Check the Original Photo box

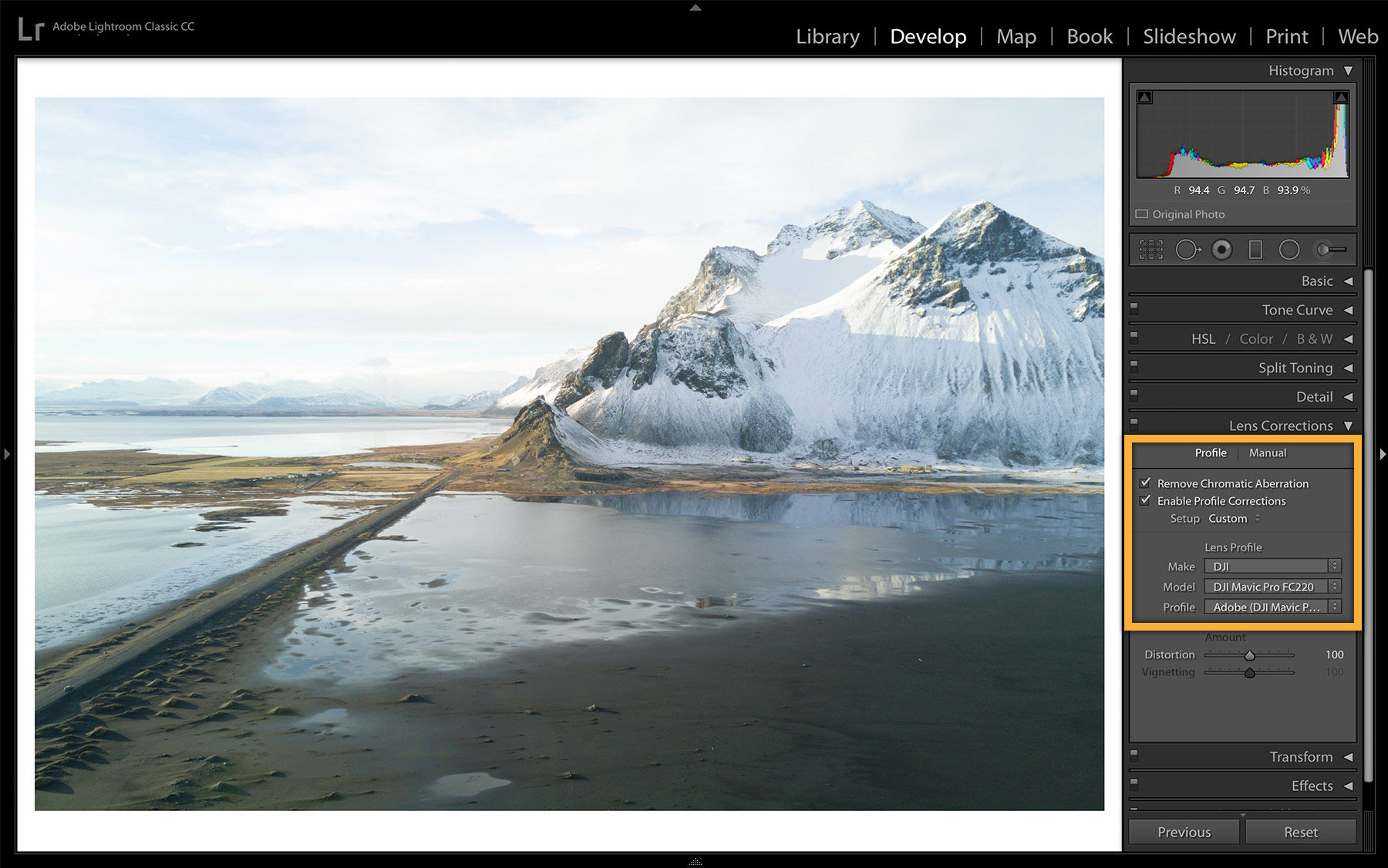pyautogui.click(x=1141, y=214)
